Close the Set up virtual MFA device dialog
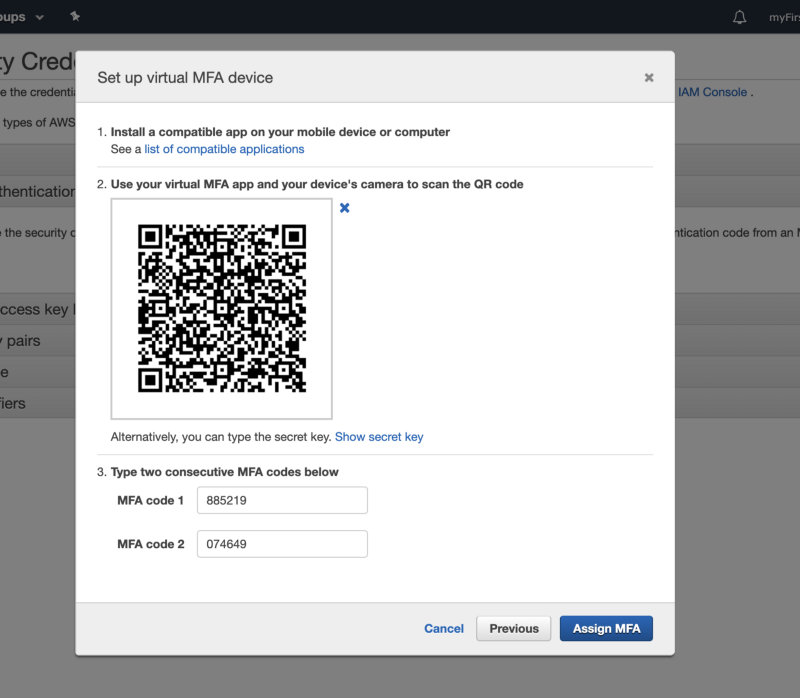 [x=648, y=77]
